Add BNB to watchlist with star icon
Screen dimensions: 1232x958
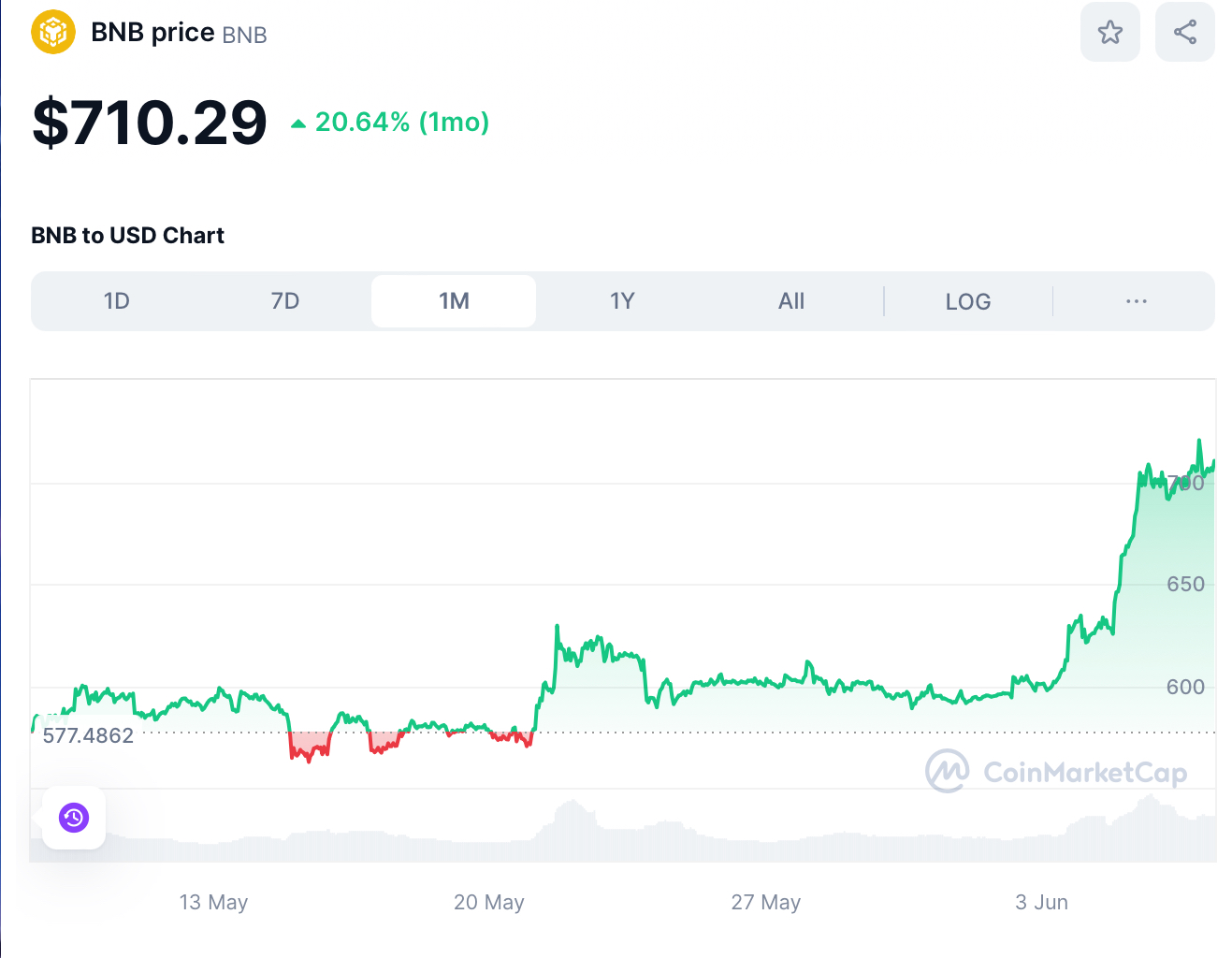coord(1109,33)
